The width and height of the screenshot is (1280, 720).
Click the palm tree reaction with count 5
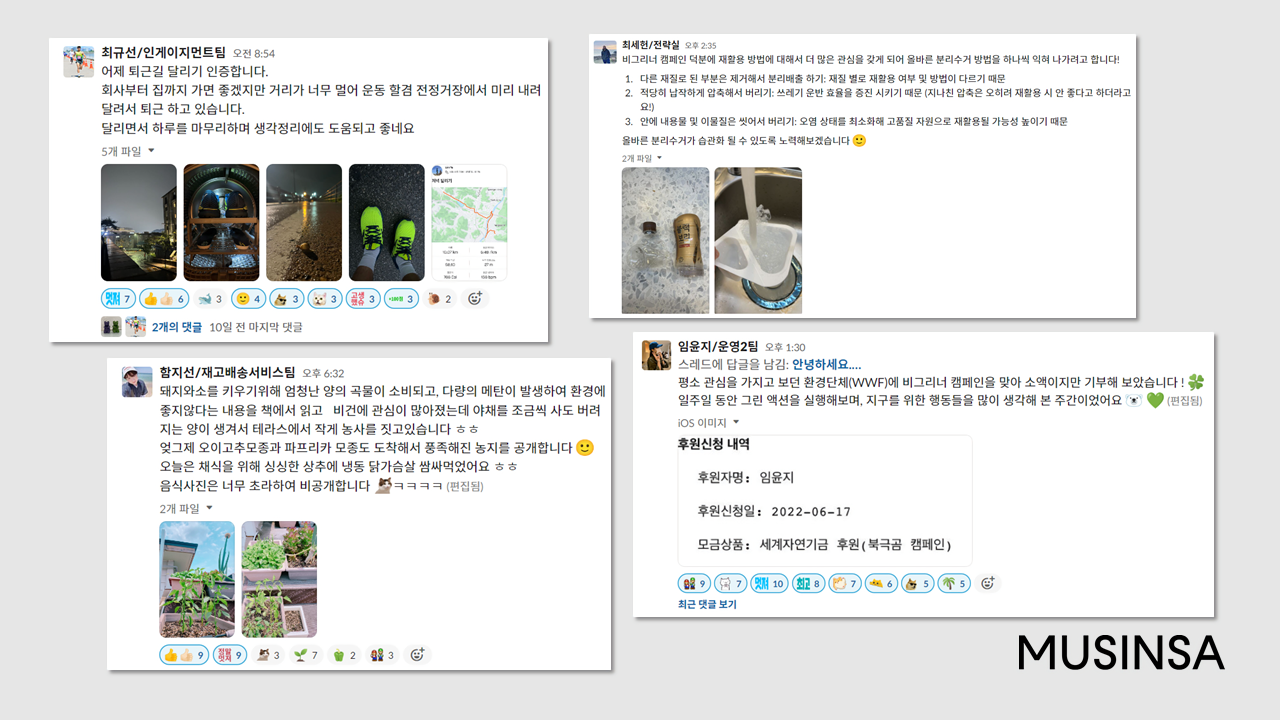954,583
